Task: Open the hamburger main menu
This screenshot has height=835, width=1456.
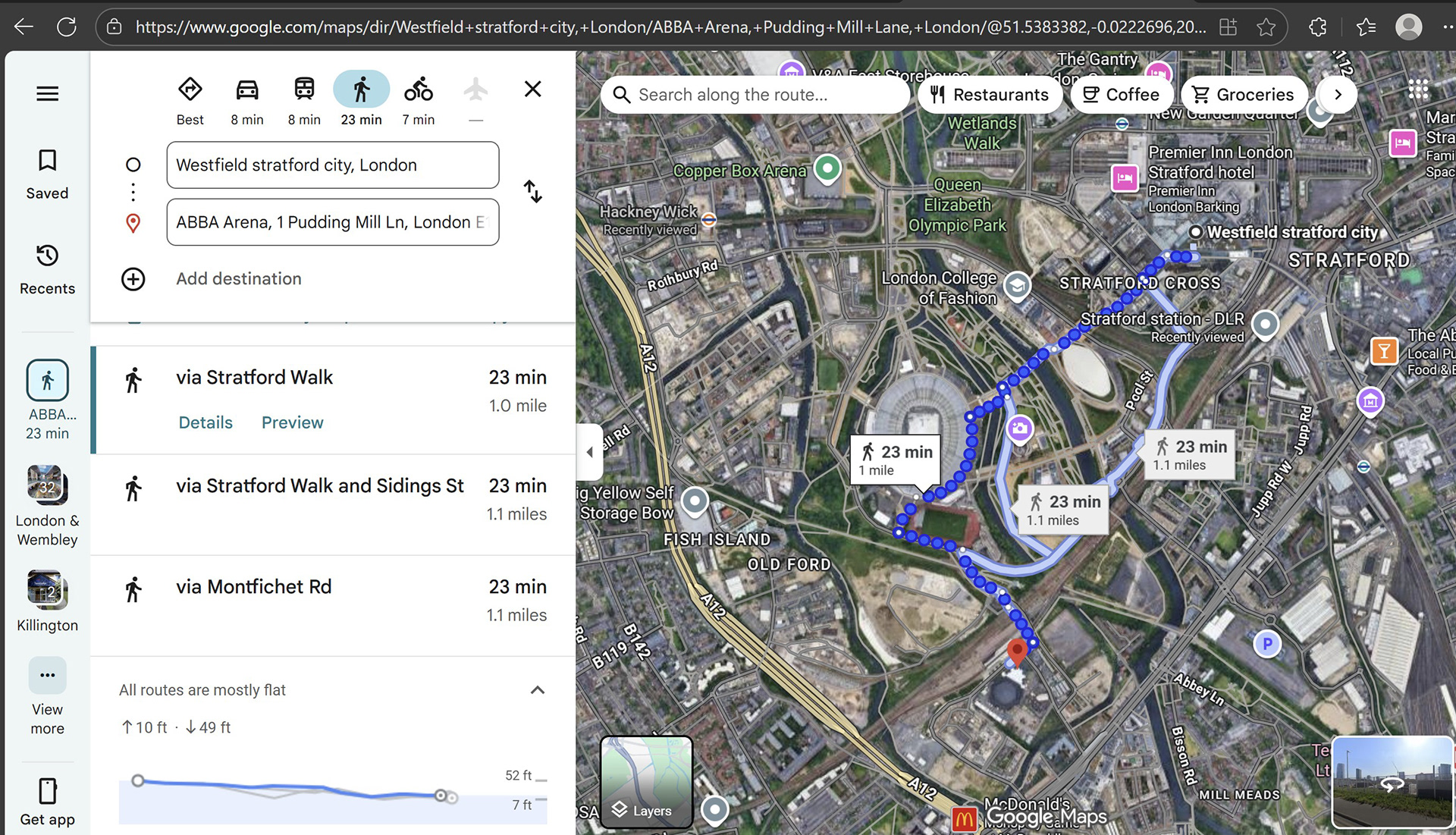Action: click(47, 93)
